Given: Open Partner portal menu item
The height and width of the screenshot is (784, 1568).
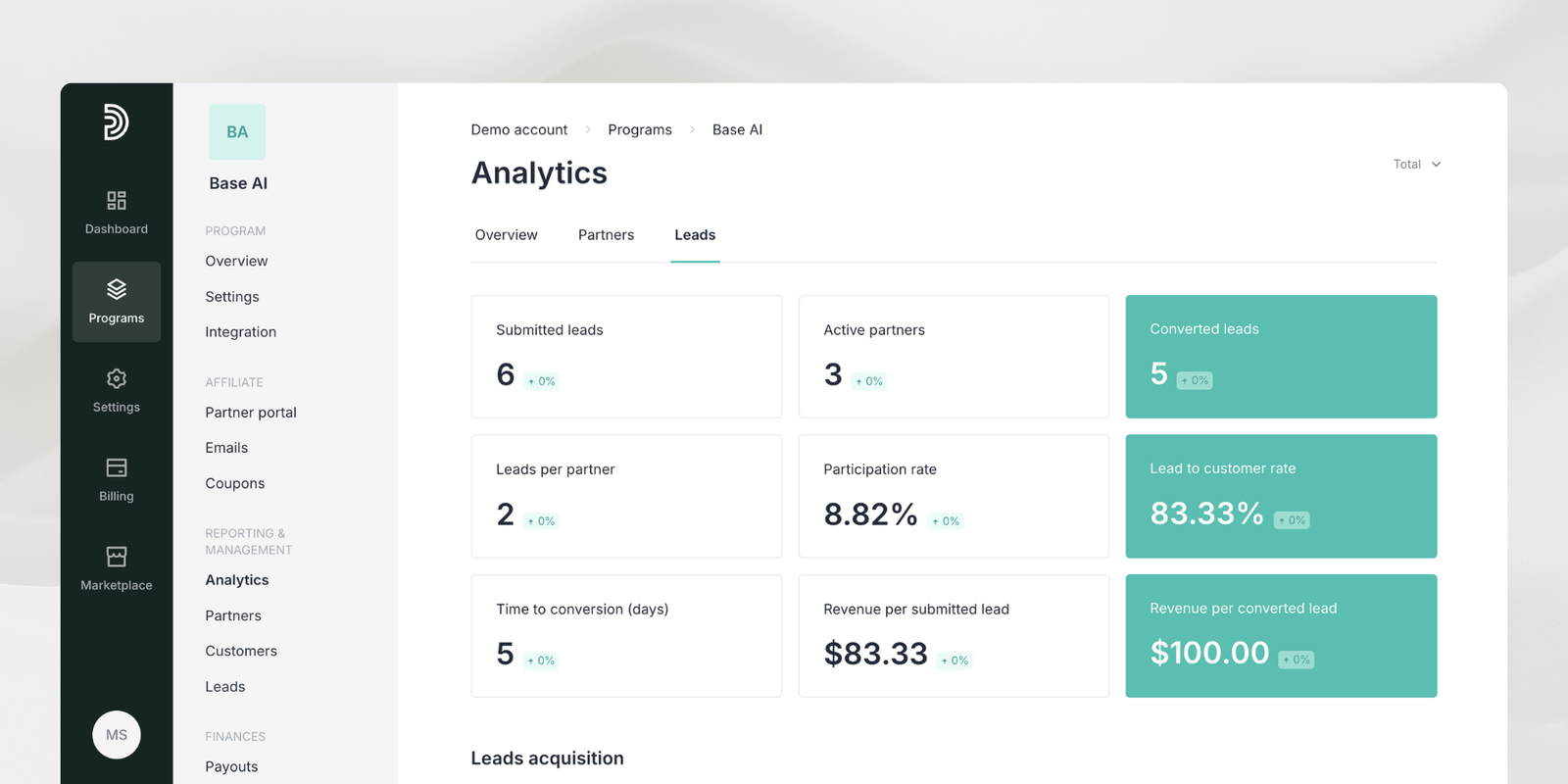Looking at the screenshot, I should (x=250, y=413).
